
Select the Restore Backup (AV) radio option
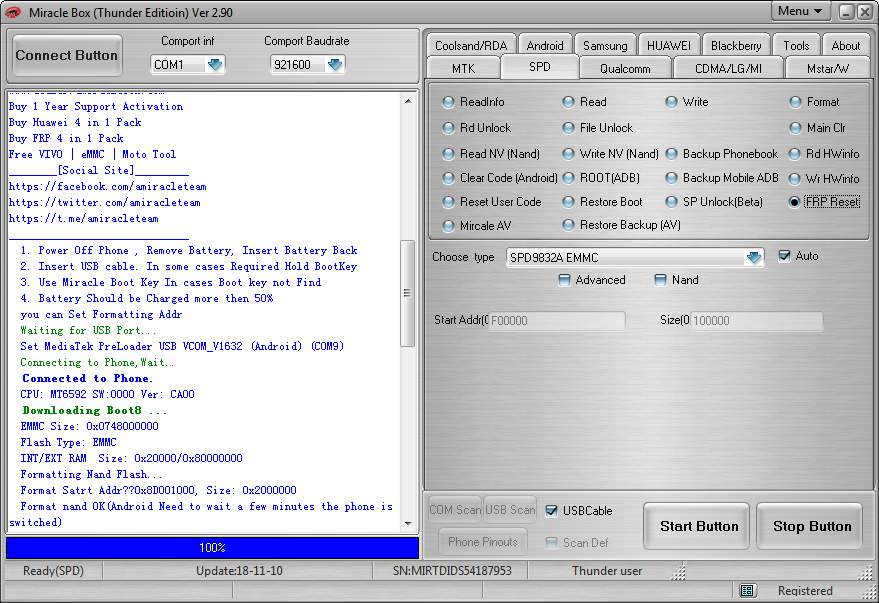point(621,225)
